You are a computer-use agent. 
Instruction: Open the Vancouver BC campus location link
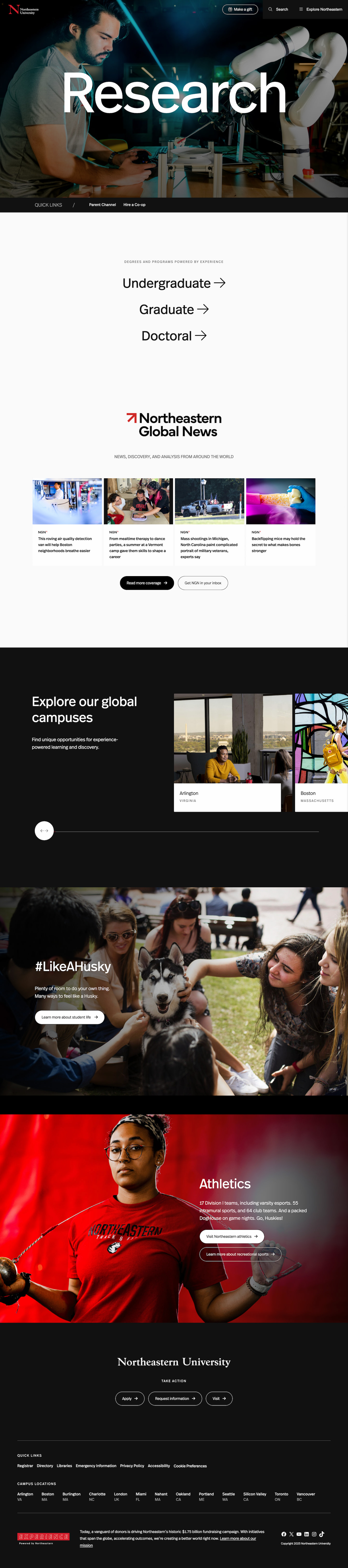(306, 1496)
